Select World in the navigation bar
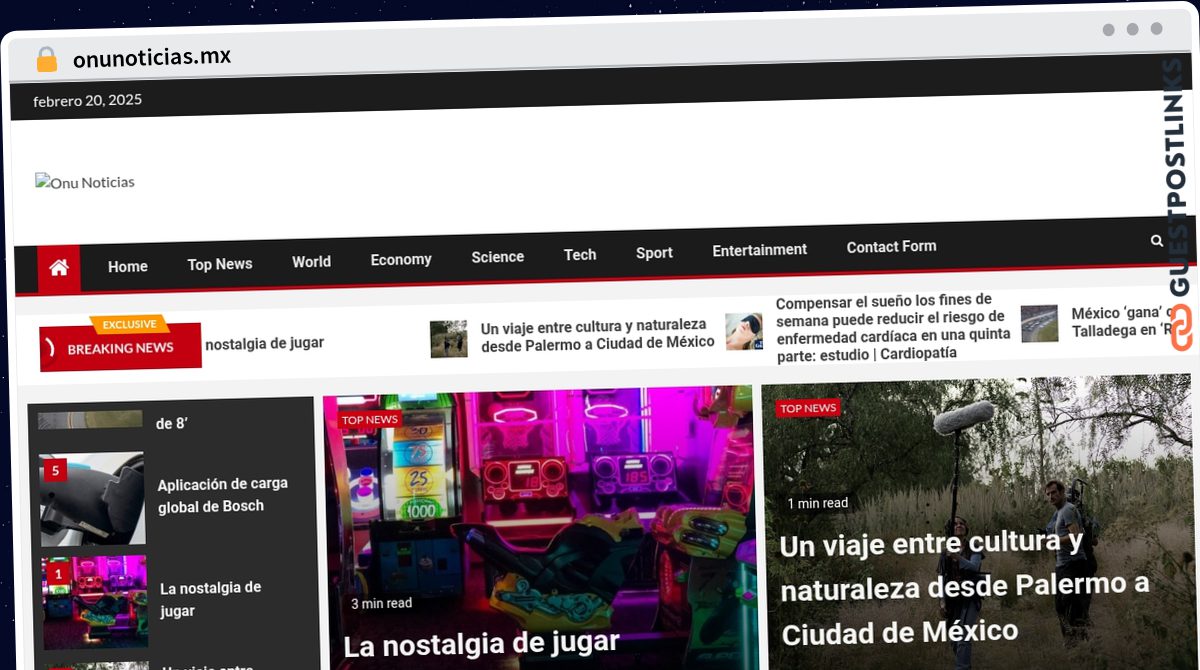 [x=311, y=262]
